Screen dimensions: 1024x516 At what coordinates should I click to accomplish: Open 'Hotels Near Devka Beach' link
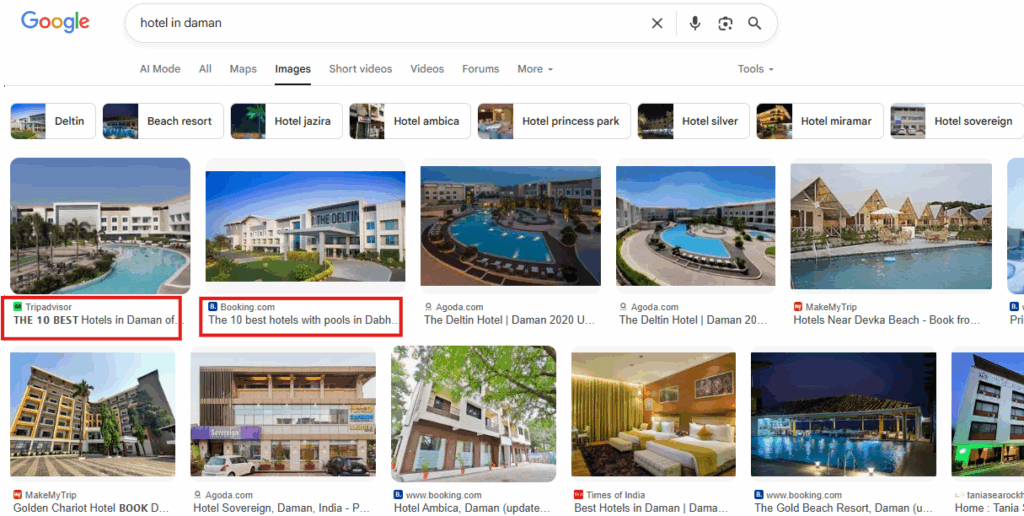(887, 320)
